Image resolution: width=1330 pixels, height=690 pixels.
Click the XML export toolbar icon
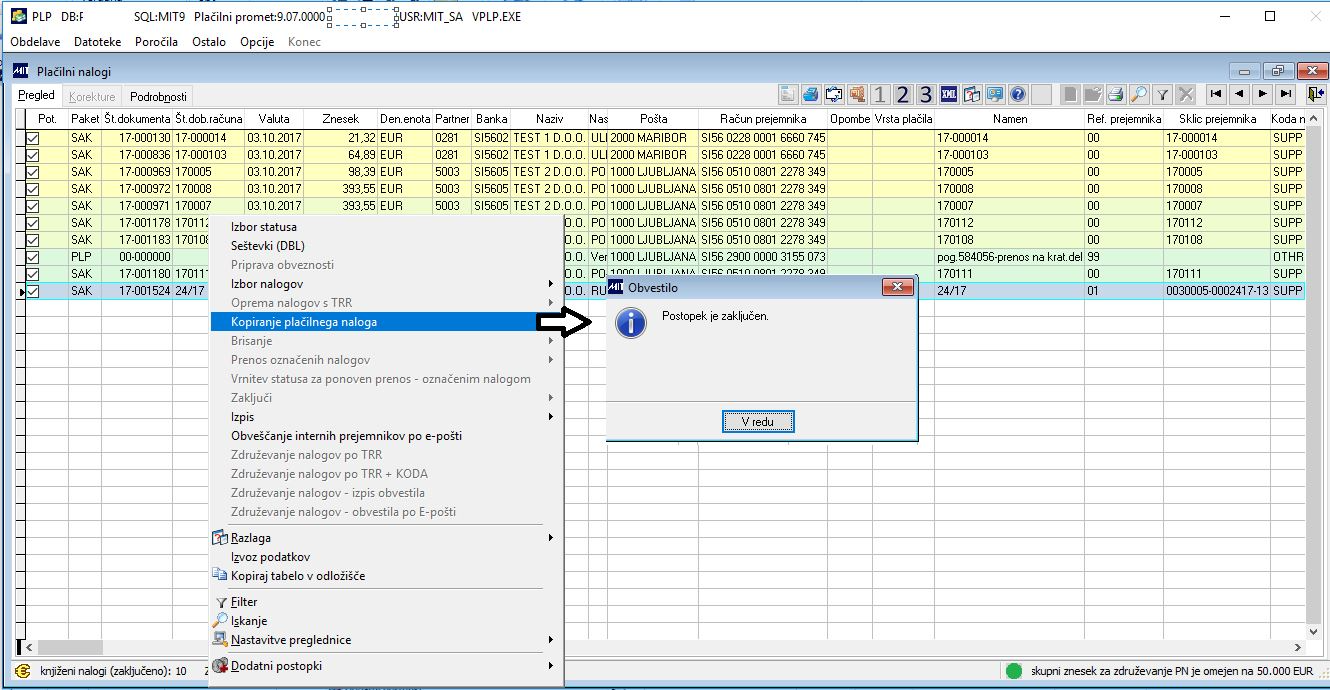[x=949, y=95]
